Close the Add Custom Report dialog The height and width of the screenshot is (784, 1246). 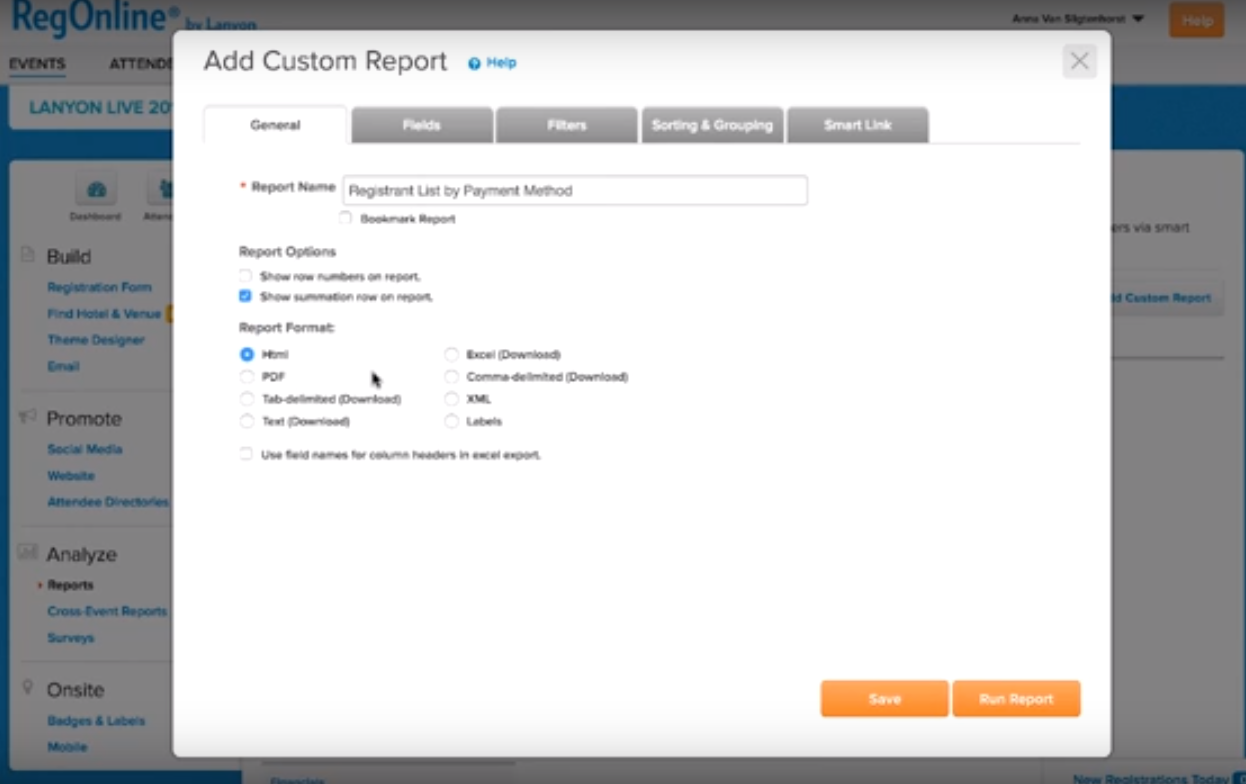[x=1079, y=61]
